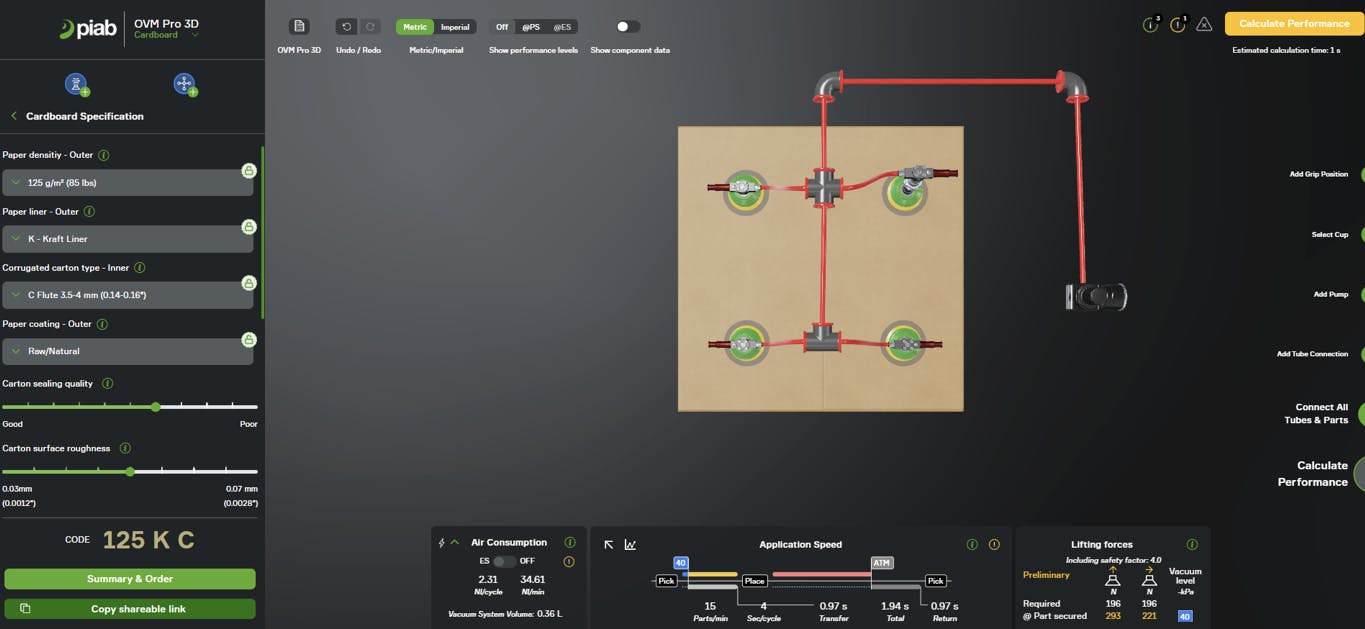
Task: Select the Metric tab
Action: click(x=413, y=26)
